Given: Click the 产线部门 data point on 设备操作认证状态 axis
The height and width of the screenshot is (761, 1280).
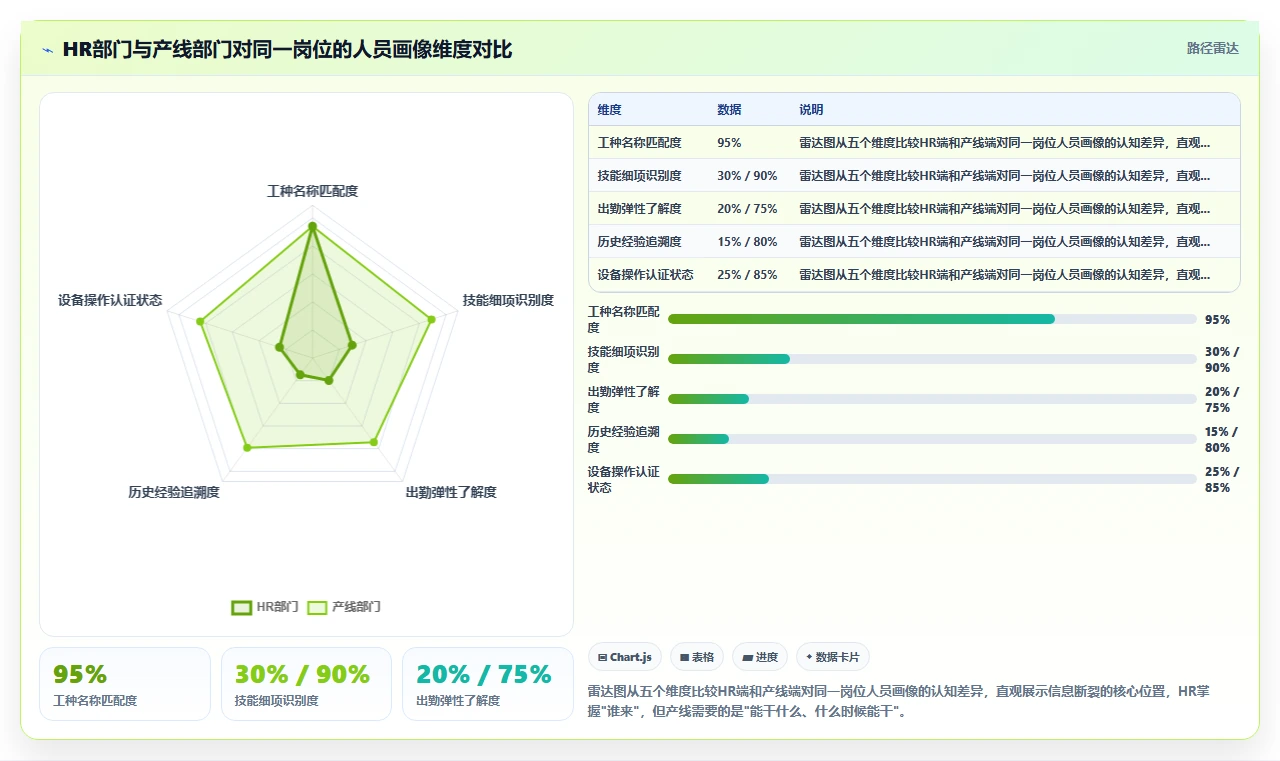Looking at the screenshot, I should click(200, 322).
